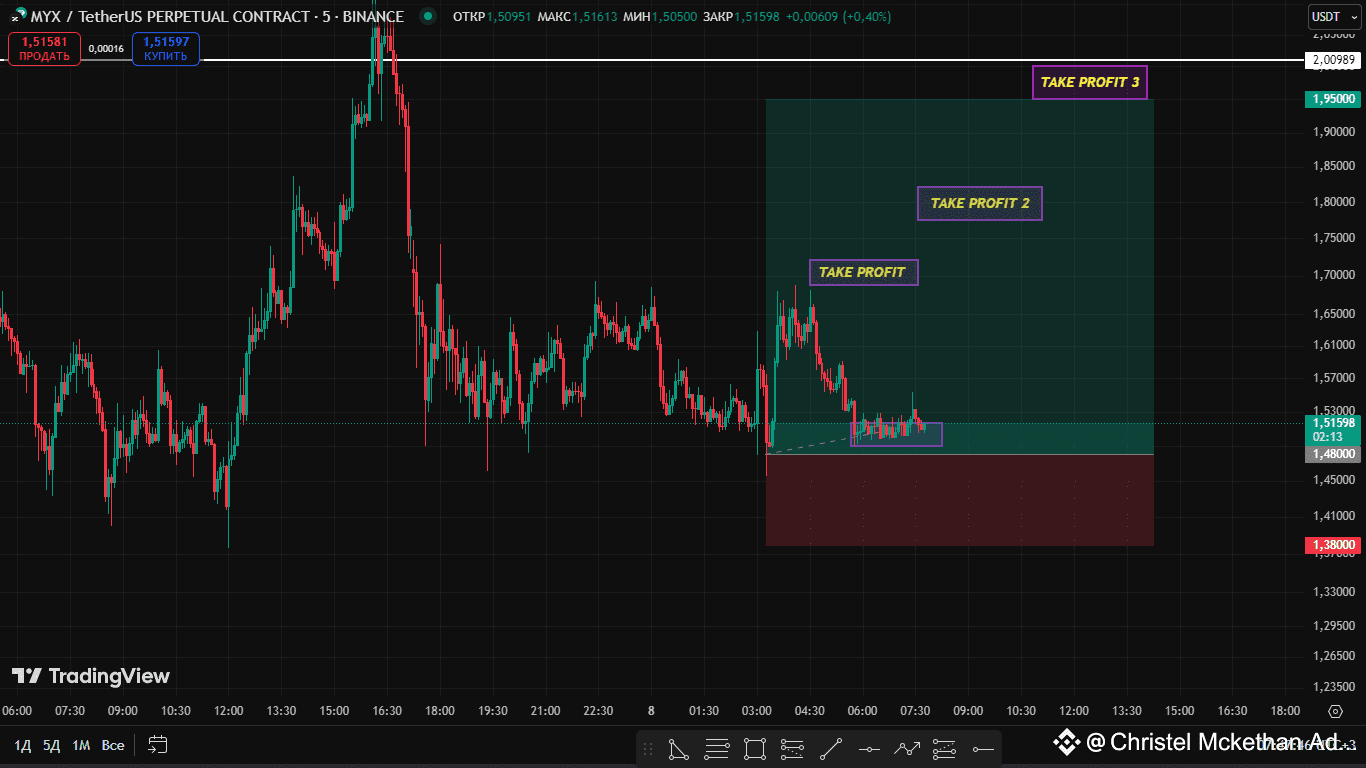Click the price change +0,00609 (+0,40%)
This screenshot has width=1366, height=768.
click(838, 16)
